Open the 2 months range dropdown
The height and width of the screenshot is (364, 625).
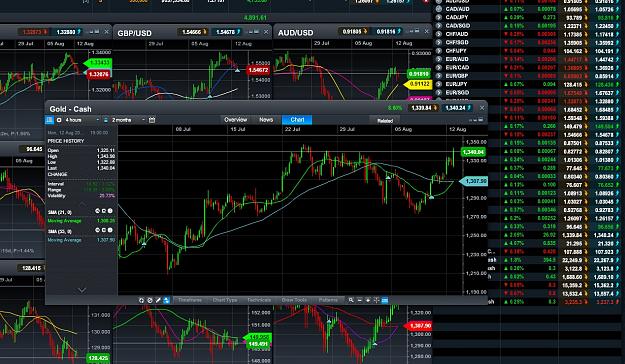pyautogui.click(x=128, y=120)
